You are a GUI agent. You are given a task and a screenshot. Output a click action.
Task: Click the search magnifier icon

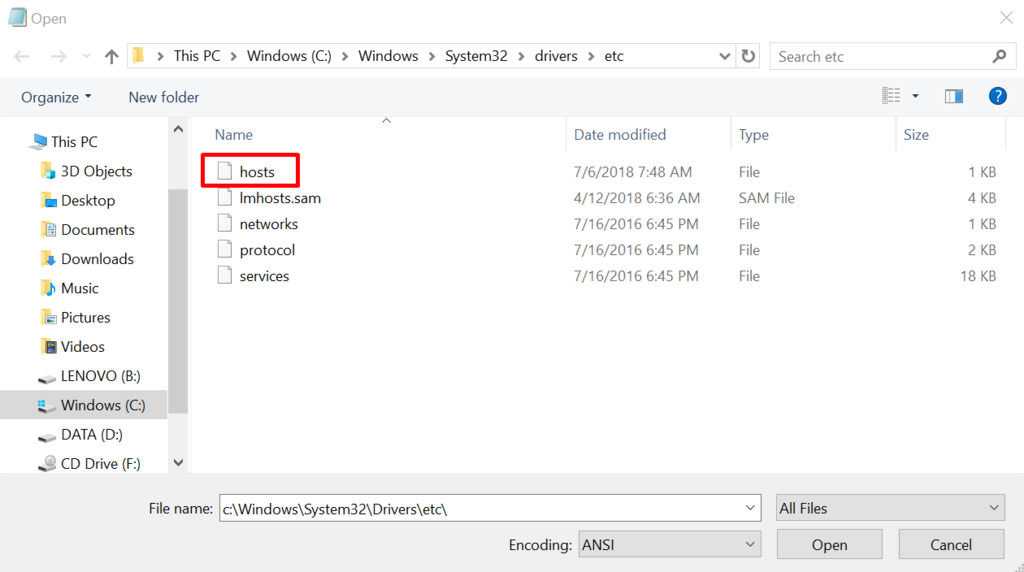tap(998, 56)
